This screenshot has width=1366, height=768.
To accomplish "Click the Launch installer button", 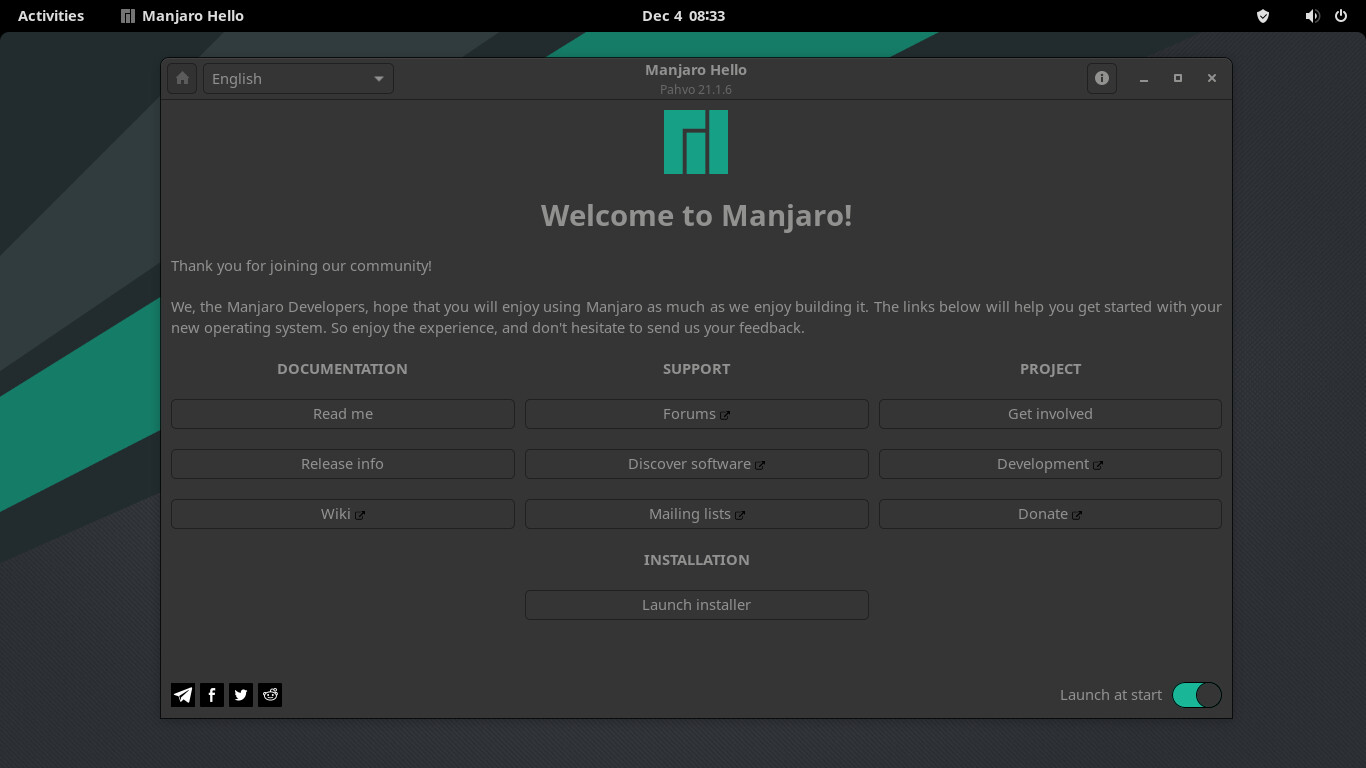I will 696,605.
